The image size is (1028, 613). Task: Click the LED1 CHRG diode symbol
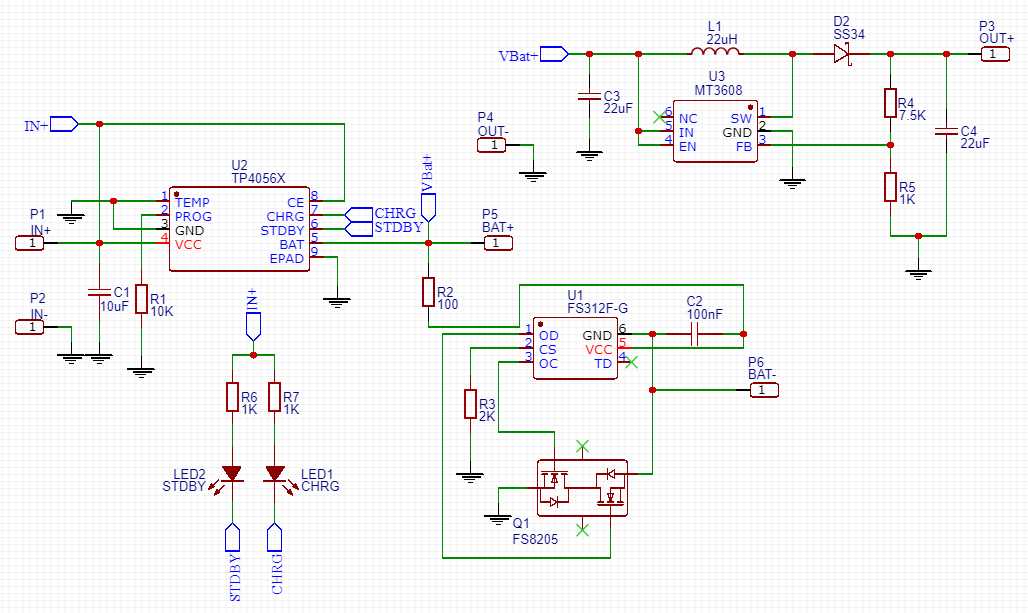click(x=275, y=474)
